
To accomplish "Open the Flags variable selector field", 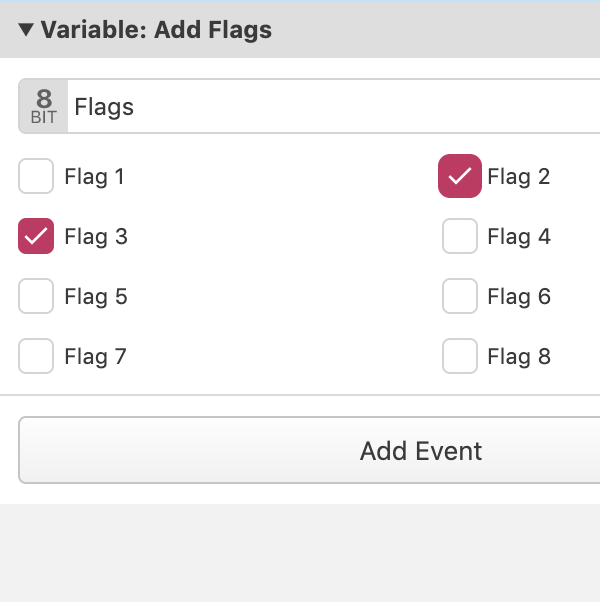I will pyautogui.click(x=334, y=106).
